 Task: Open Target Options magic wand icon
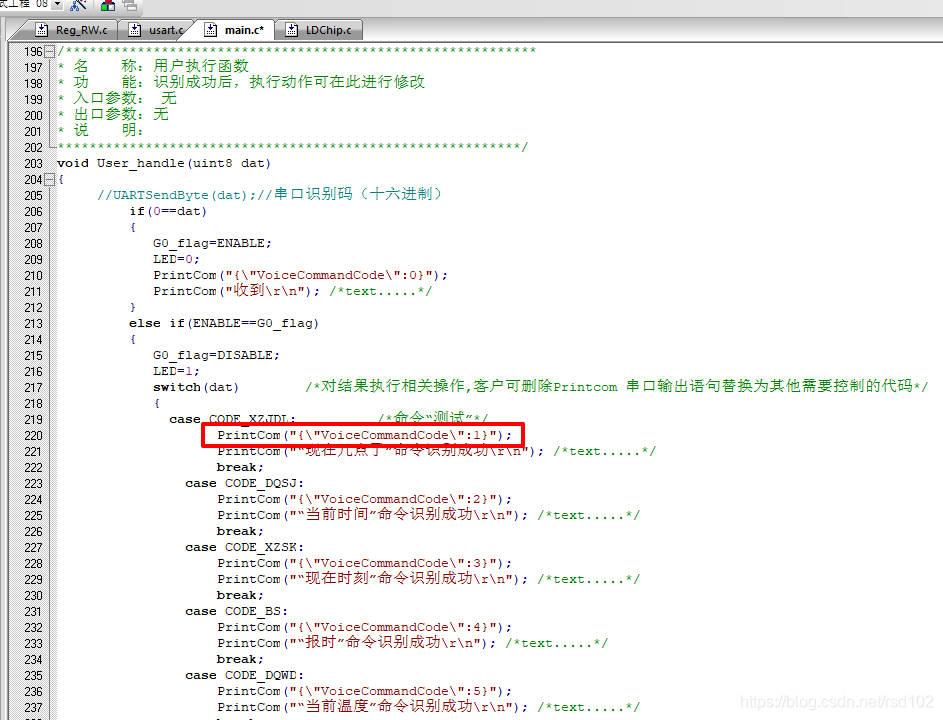[78, 5]
